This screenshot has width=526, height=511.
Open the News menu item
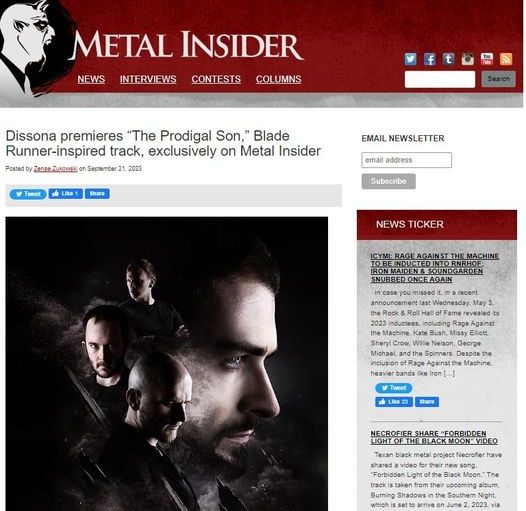pyautogui.click(x=91, y=79)
